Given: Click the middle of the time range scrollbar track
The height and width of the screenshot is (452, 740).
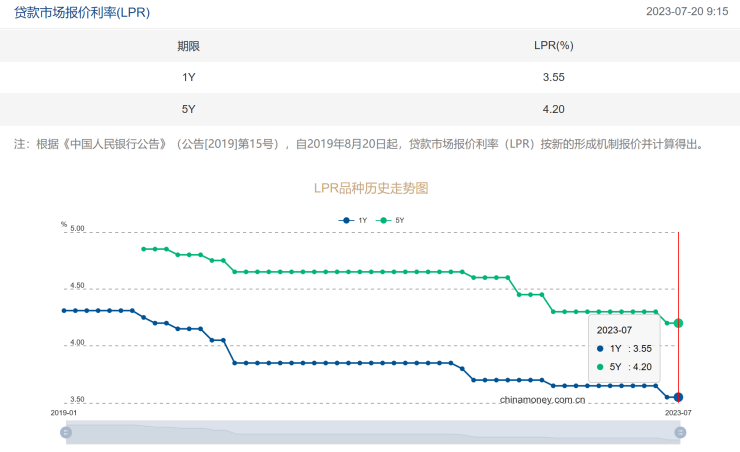Looking at the screenshot, I should click(373, 432).
